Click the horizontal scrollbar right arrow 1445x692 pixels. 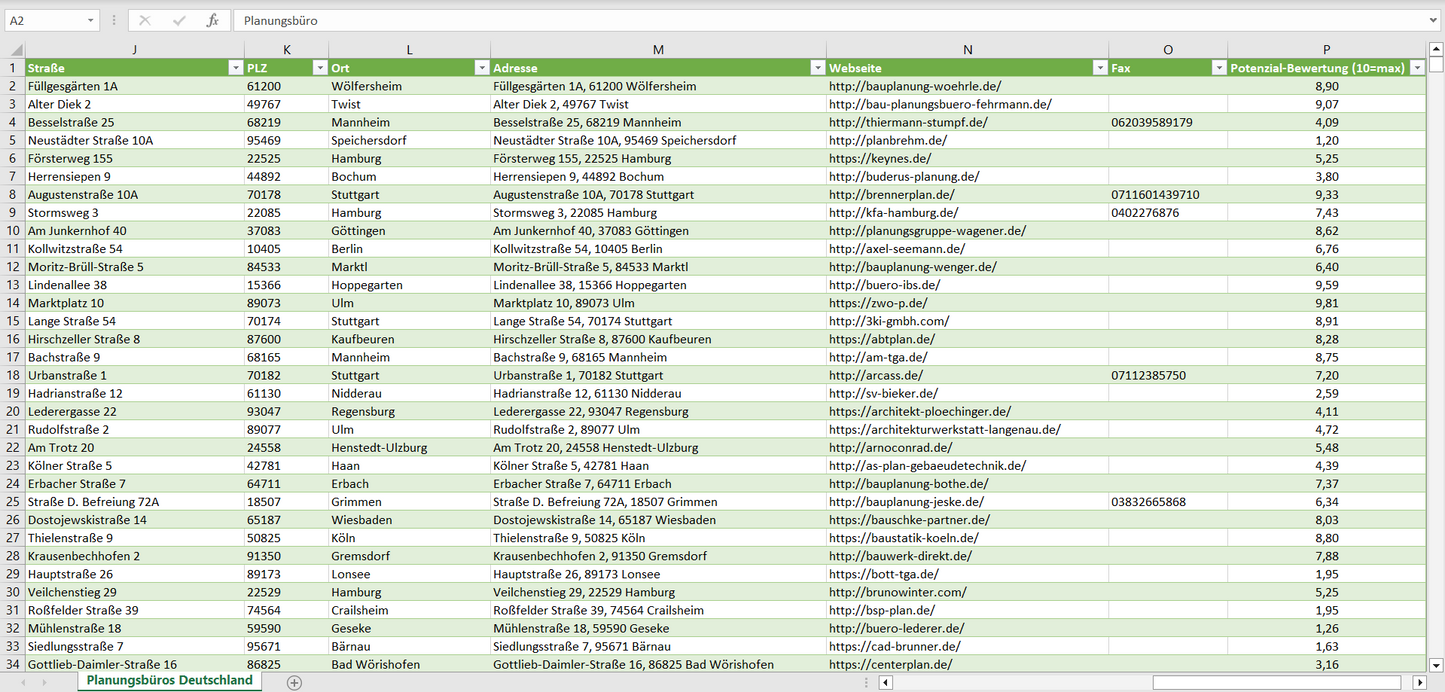(x=1419, y=682)
